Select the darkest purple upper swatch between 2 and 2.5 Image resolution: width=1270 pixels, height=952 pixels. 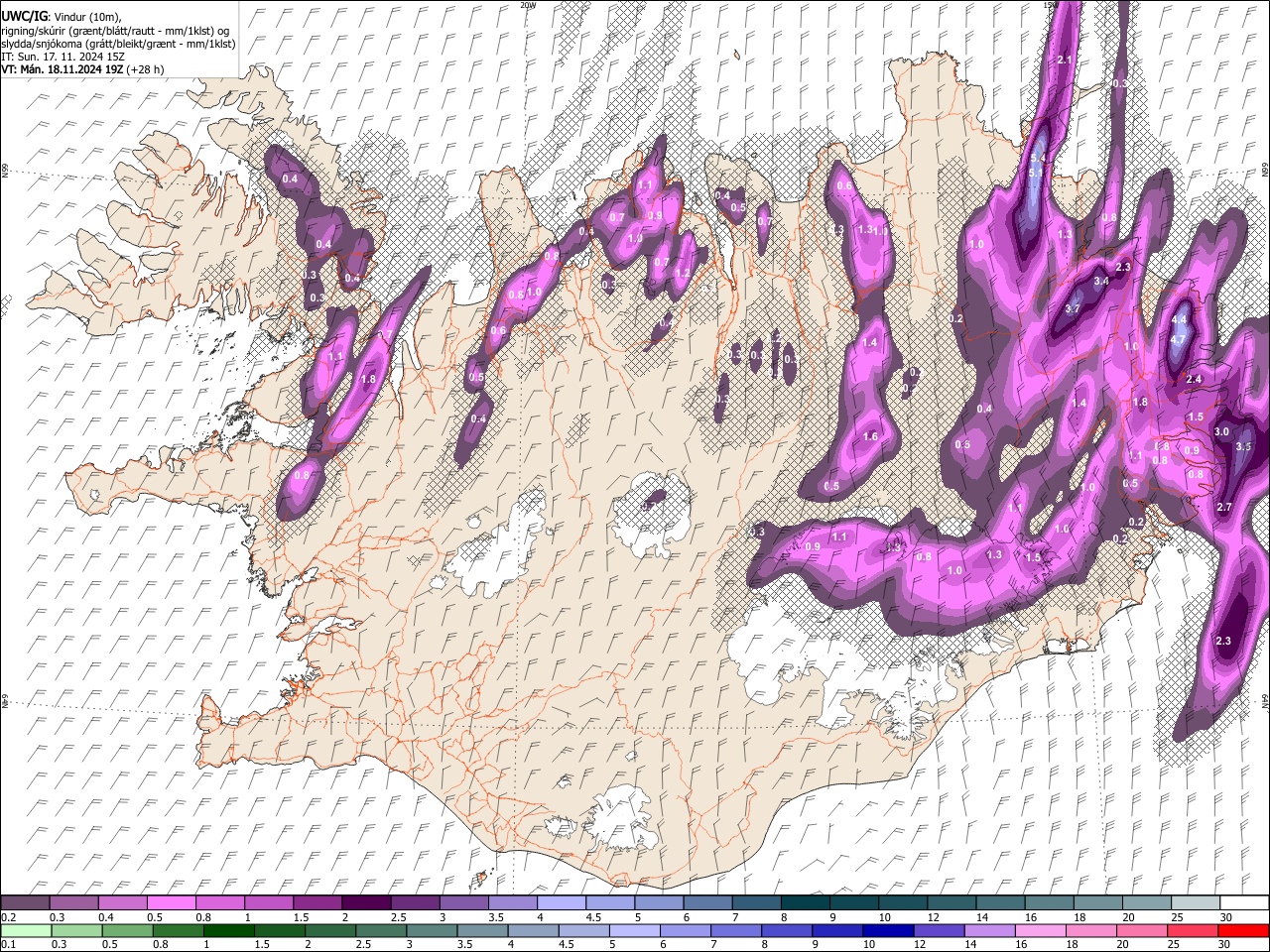[x=367, y=902]
